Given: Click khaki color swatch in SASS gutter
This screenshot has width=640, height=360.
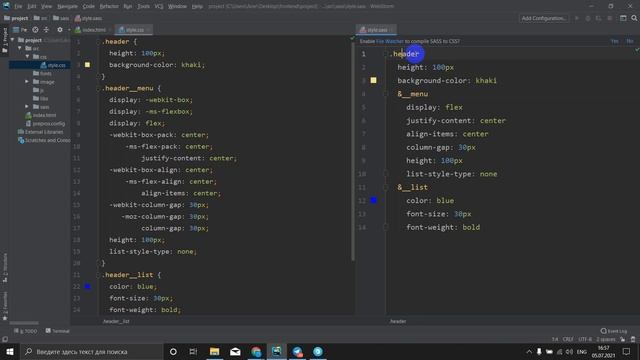Looking at the screenshot, I should point(373,80).
